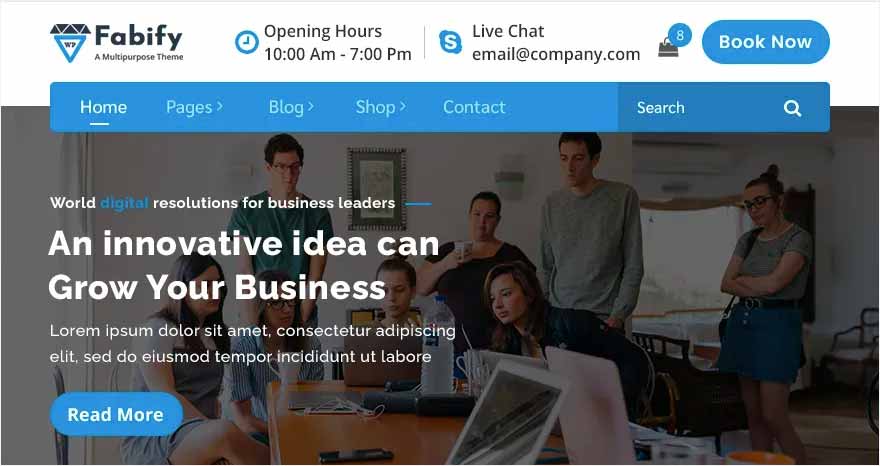
Task: Click the cart count badge showing 8
Action: point(680,35)
